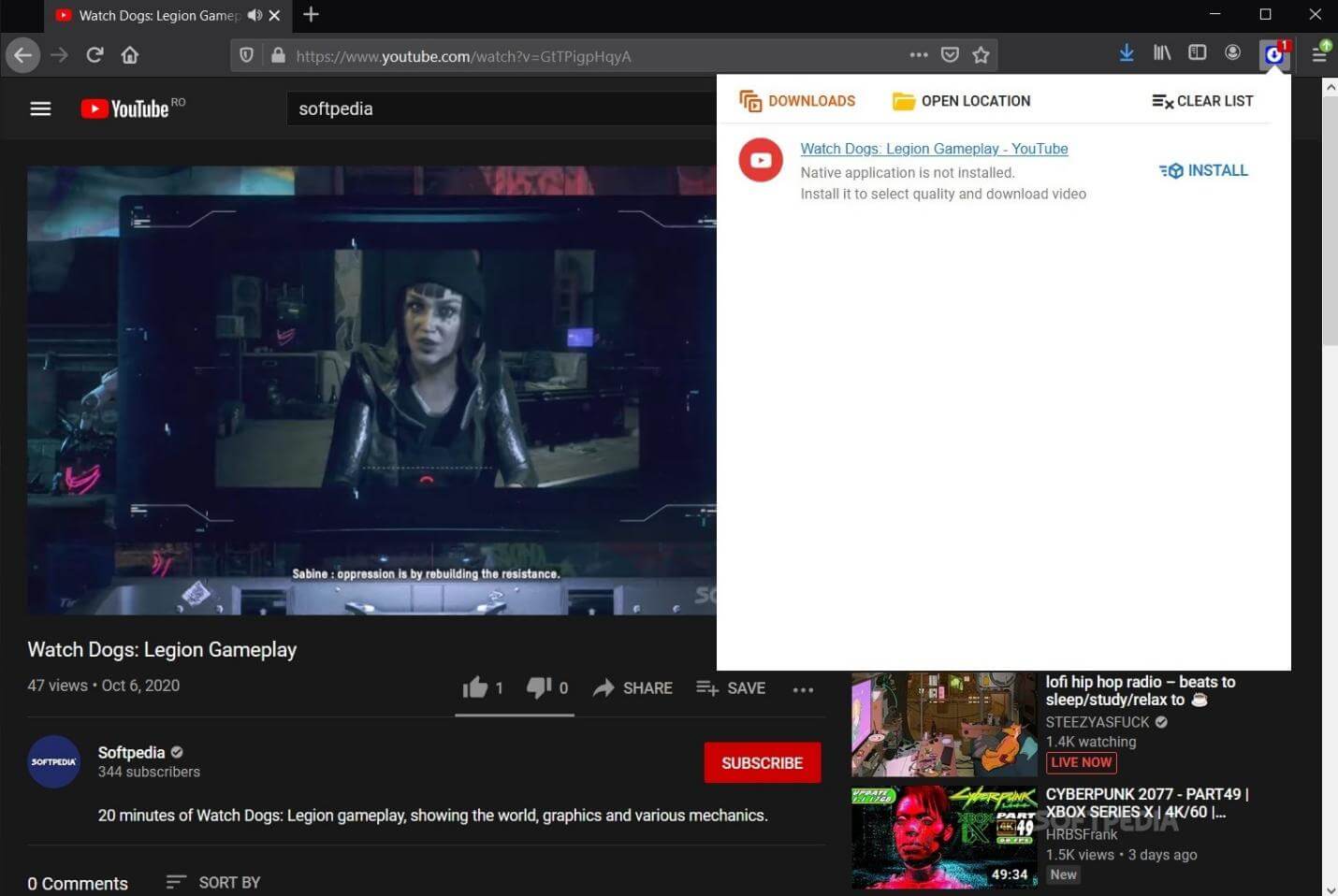
Task: Subscribe to the Softpedia channel
Action: pos(762,762)
